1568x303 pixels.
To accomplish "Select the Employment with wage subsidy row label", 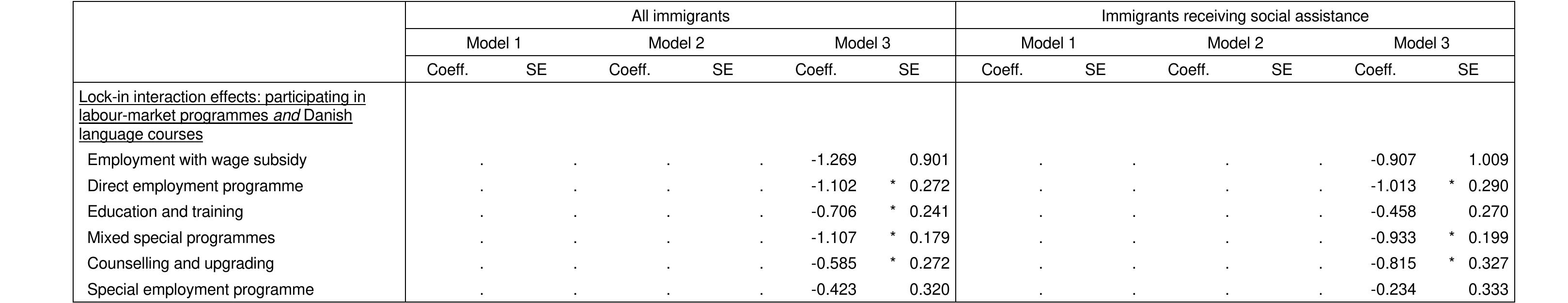I will pyautogui.click(x=197, y=160).
